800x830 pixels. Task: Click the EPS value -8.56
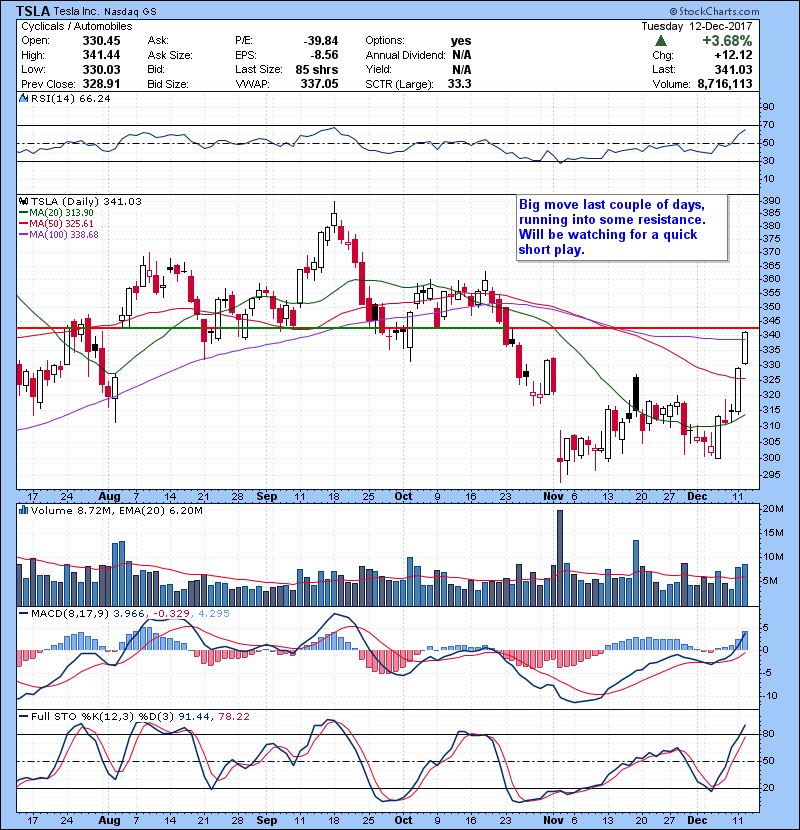325,55
